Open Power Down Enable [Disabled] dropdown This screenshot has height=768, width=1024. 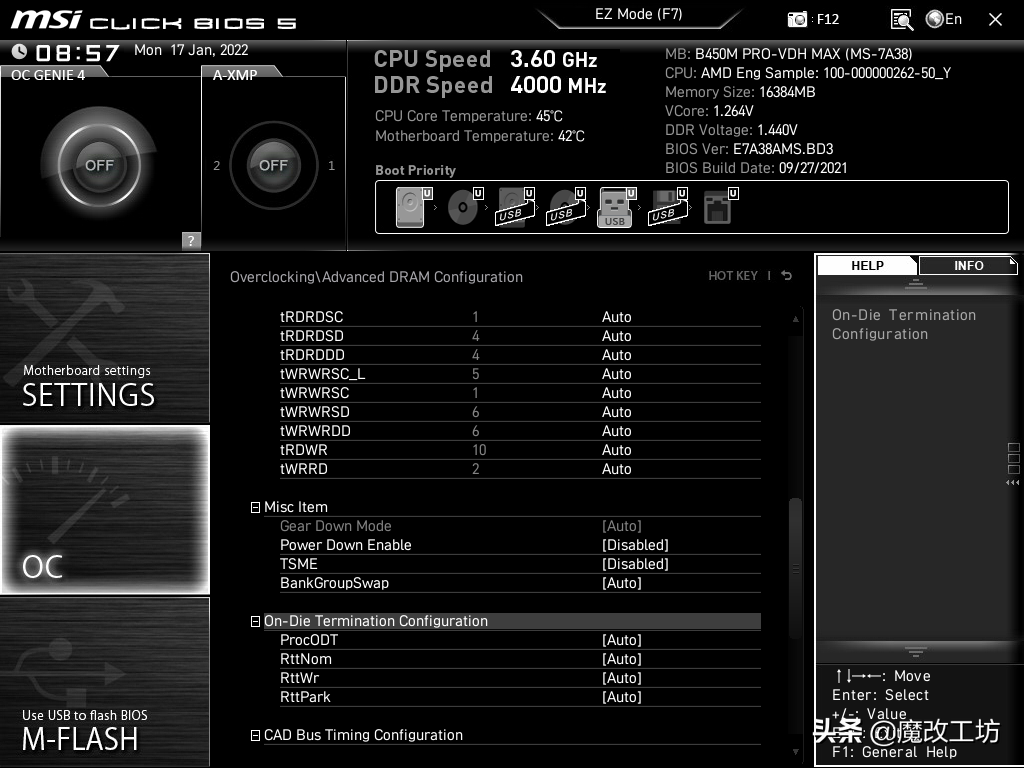click(635, 545)
